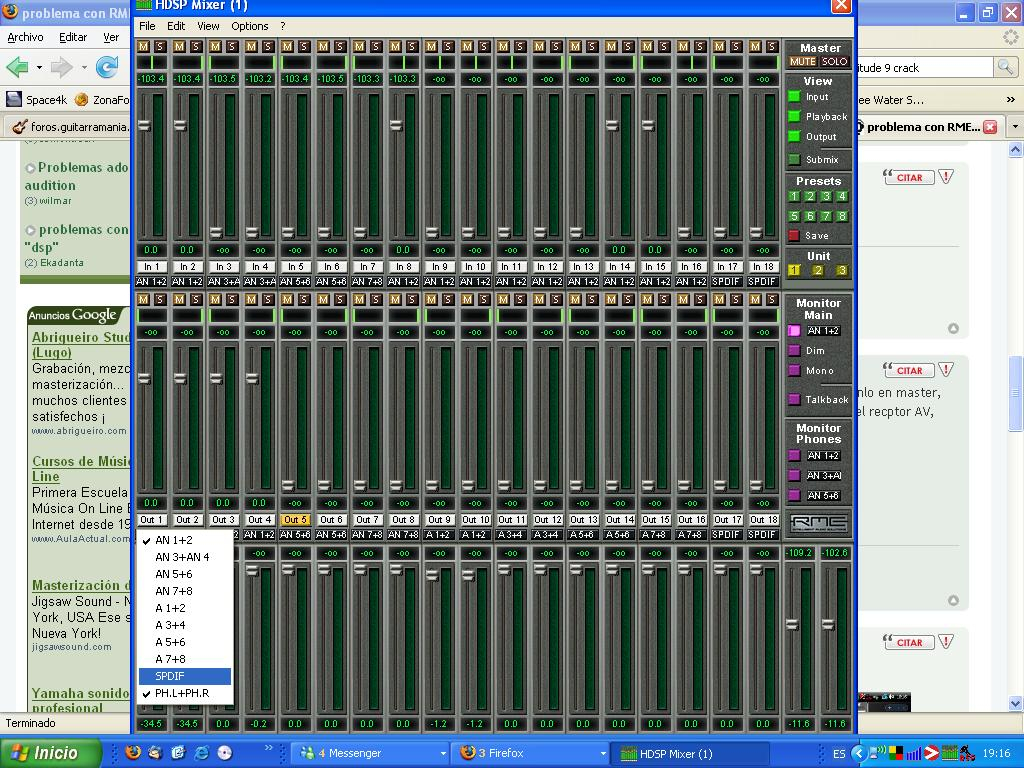Select Unit 2
The width and height of the screenshot is (1024, 768).
[x=818, y=271]
